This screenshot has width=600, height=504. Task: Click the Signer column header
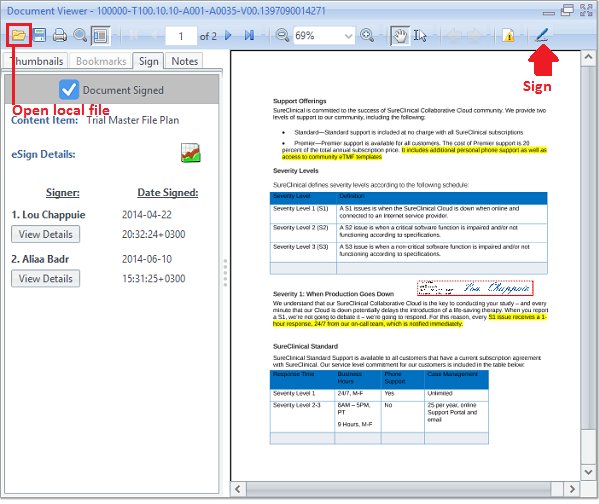click(63, 192)
